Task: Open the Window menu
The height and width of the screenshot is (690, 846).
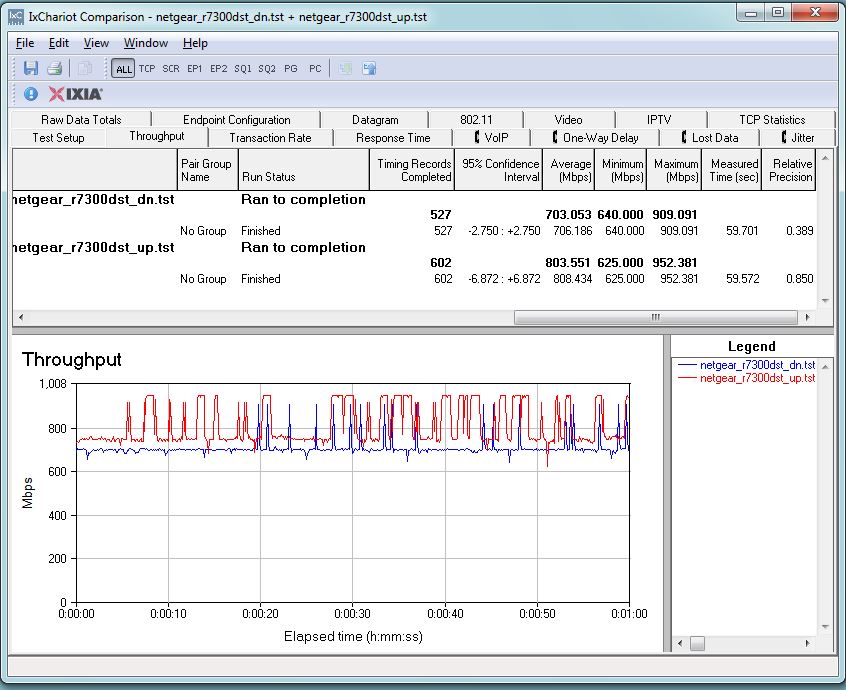Action: pos(146,43)
